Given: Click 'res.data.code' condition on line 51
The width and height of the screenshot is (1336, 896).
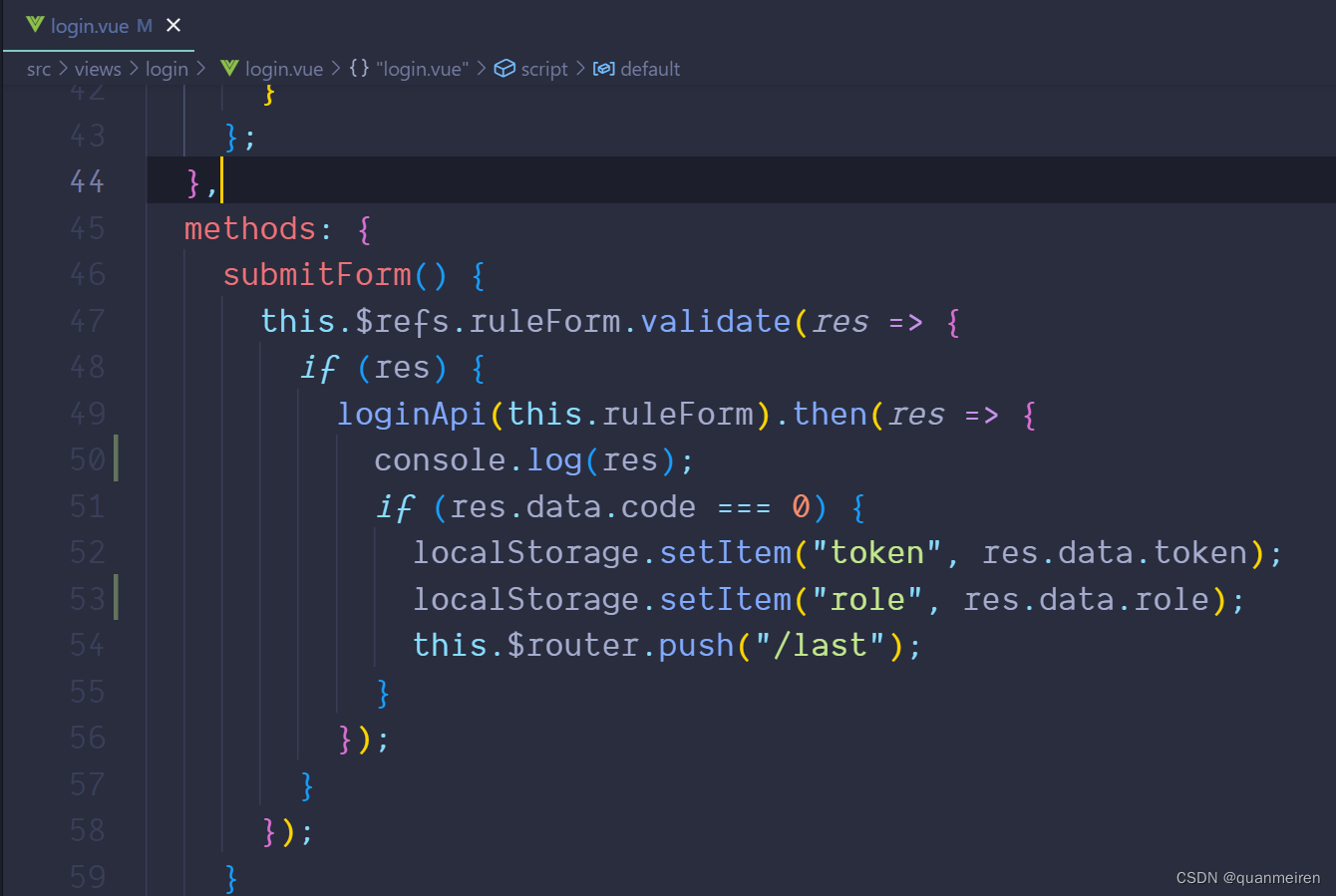Looking at the screenshot, I should point(573,506).
